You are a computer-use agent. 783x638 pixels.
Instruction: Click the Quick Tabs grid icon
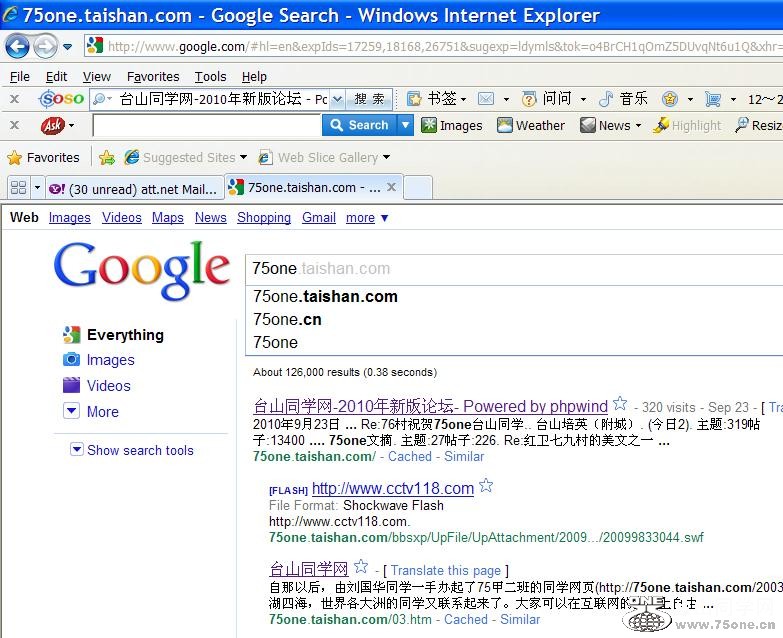[x=18, y=188]
